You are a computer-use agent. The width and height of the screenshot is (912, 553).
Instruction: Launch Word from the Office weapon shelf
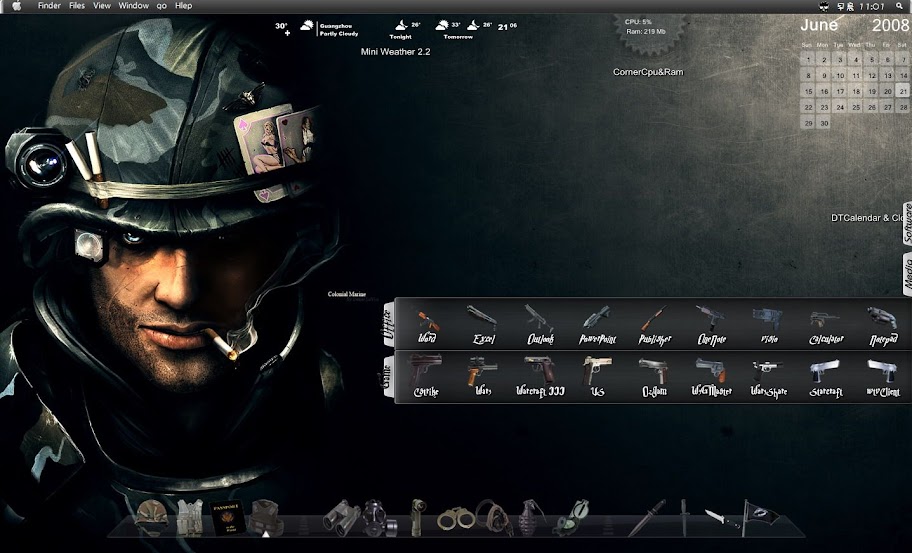(x=428, y=325)
